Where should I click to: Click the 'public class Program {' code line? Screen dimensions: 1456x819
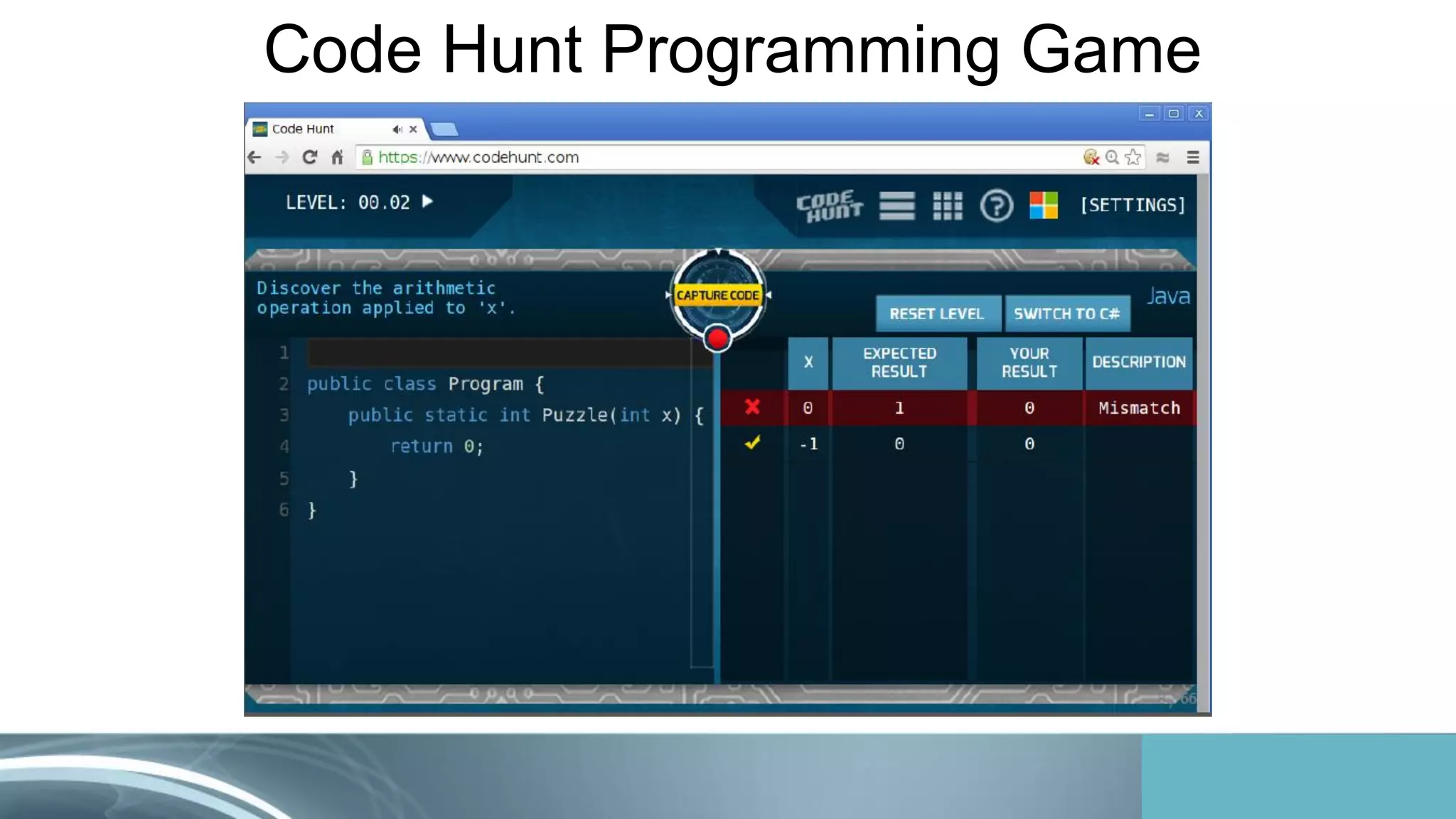click(x=426, y=384)
